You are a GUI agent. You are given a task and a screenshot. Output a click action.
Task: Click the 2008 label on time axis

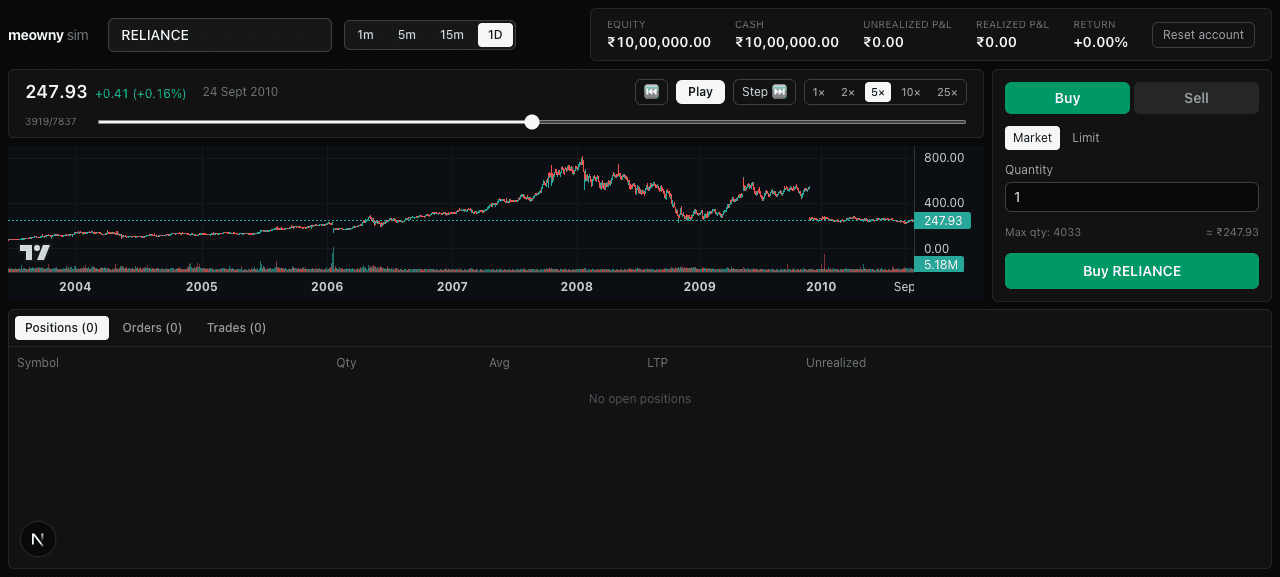point(576,287)
